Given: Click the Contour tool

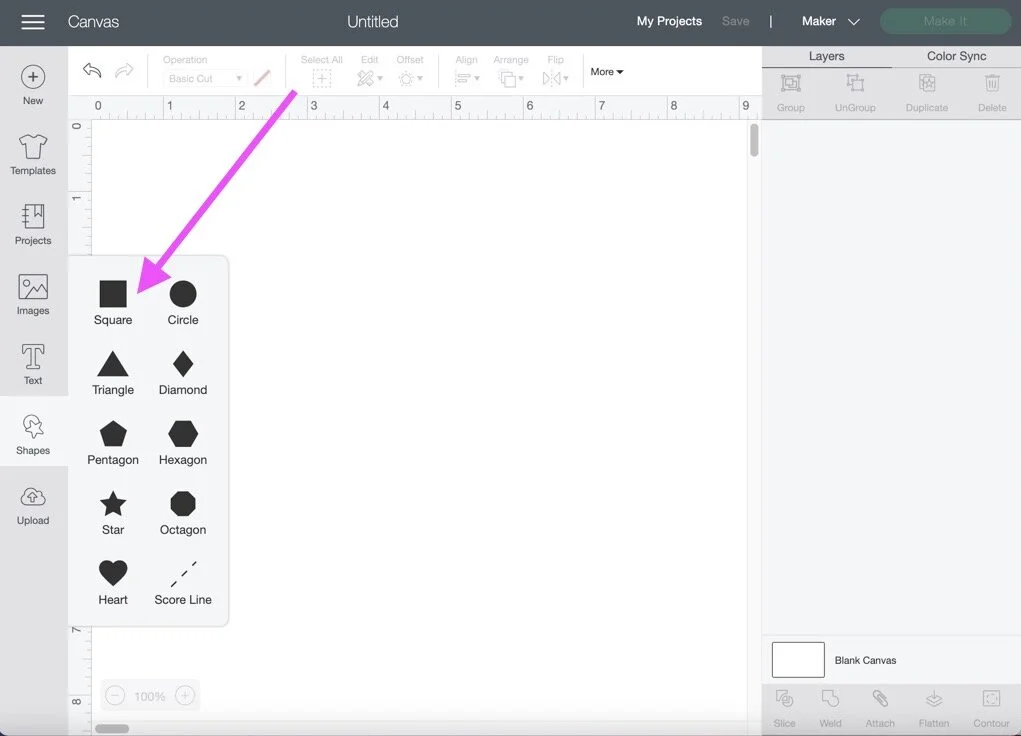Looking at the screenshot, I should pyautogui.click(x=990, y=707).
